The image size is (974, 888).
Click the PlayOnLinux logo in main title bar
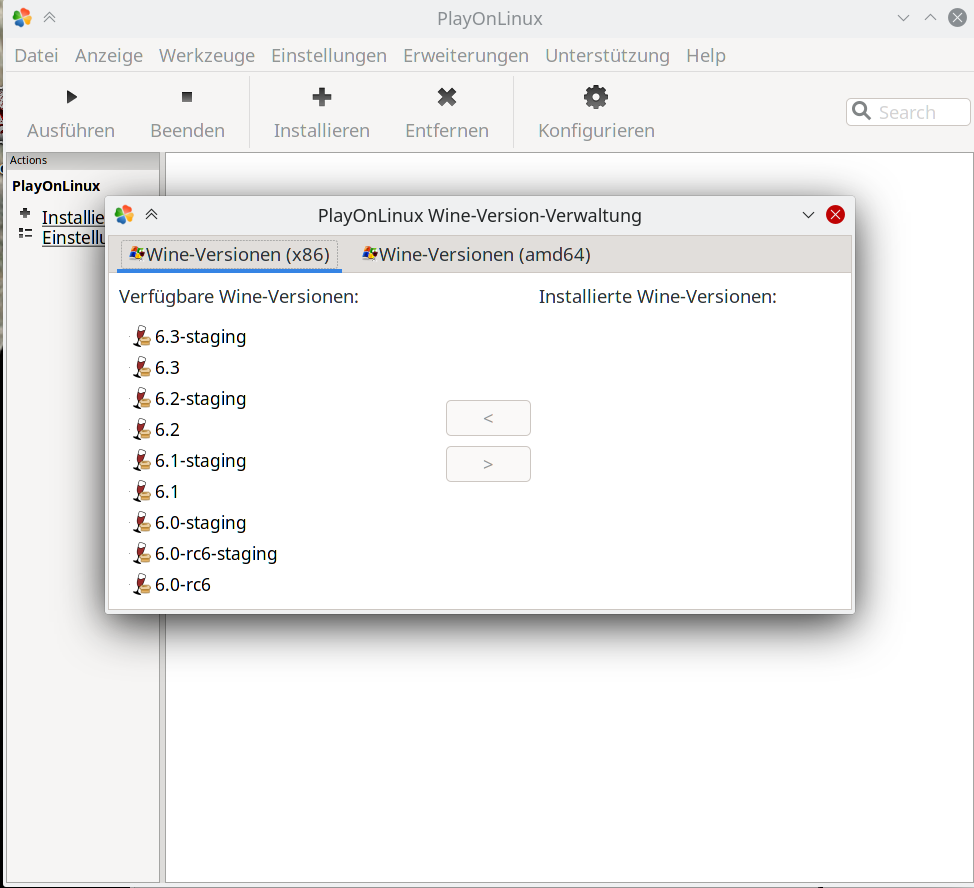pyautogui.click(x=22, y=17)
